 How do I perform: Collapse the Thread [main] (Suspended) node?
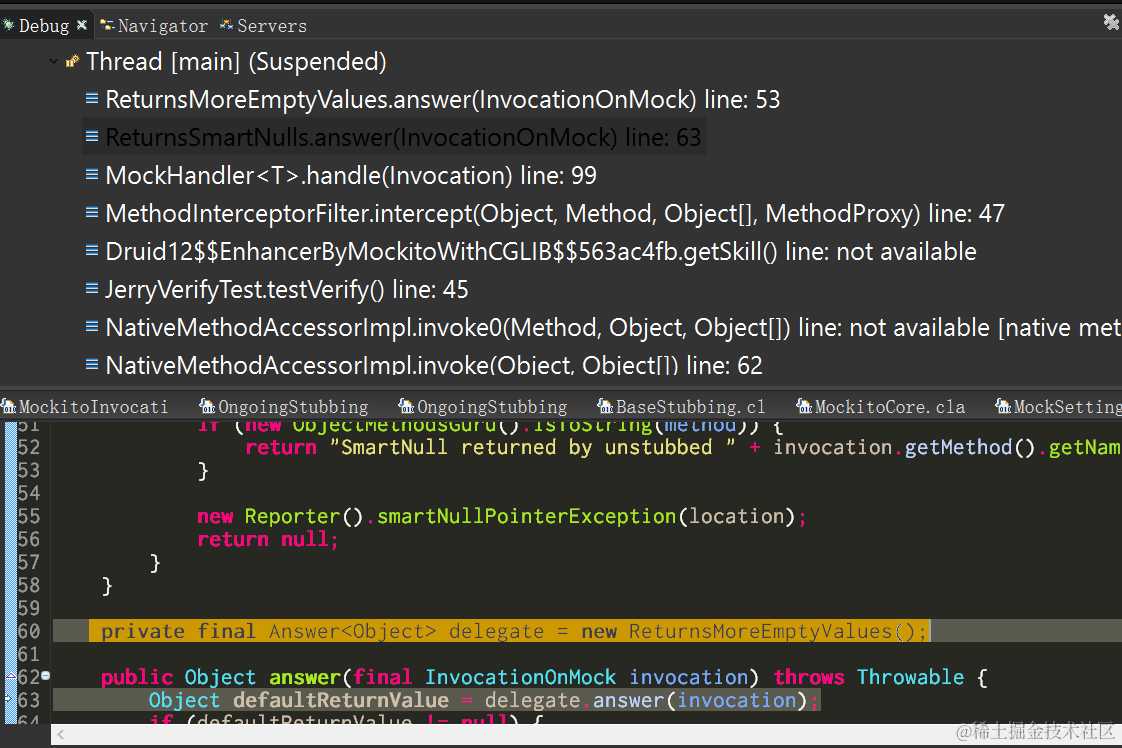[x=54, y=62]
